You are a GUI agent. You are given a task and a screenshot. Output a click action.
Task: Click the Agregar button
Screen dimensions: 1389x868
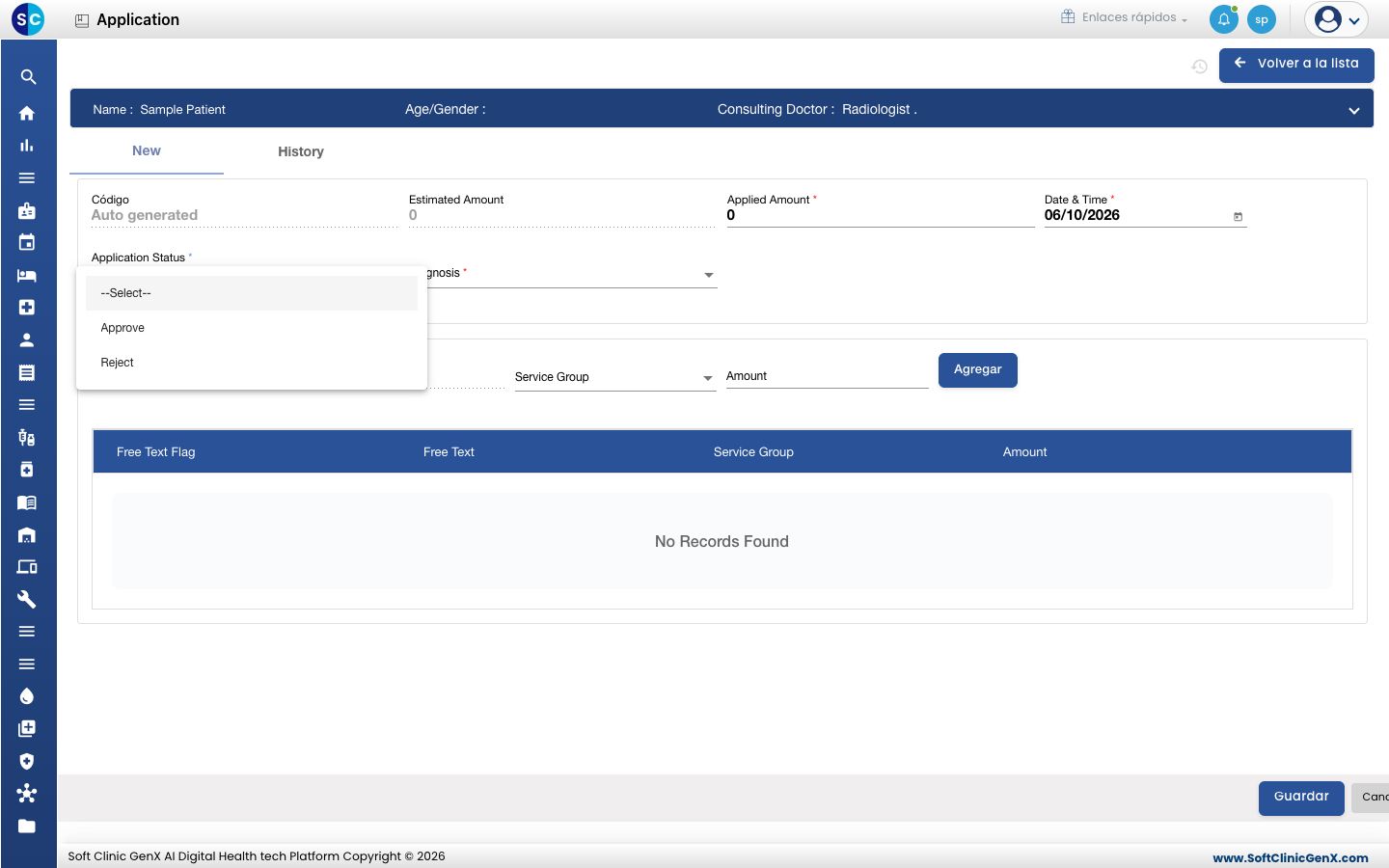[x=978, y=370]
